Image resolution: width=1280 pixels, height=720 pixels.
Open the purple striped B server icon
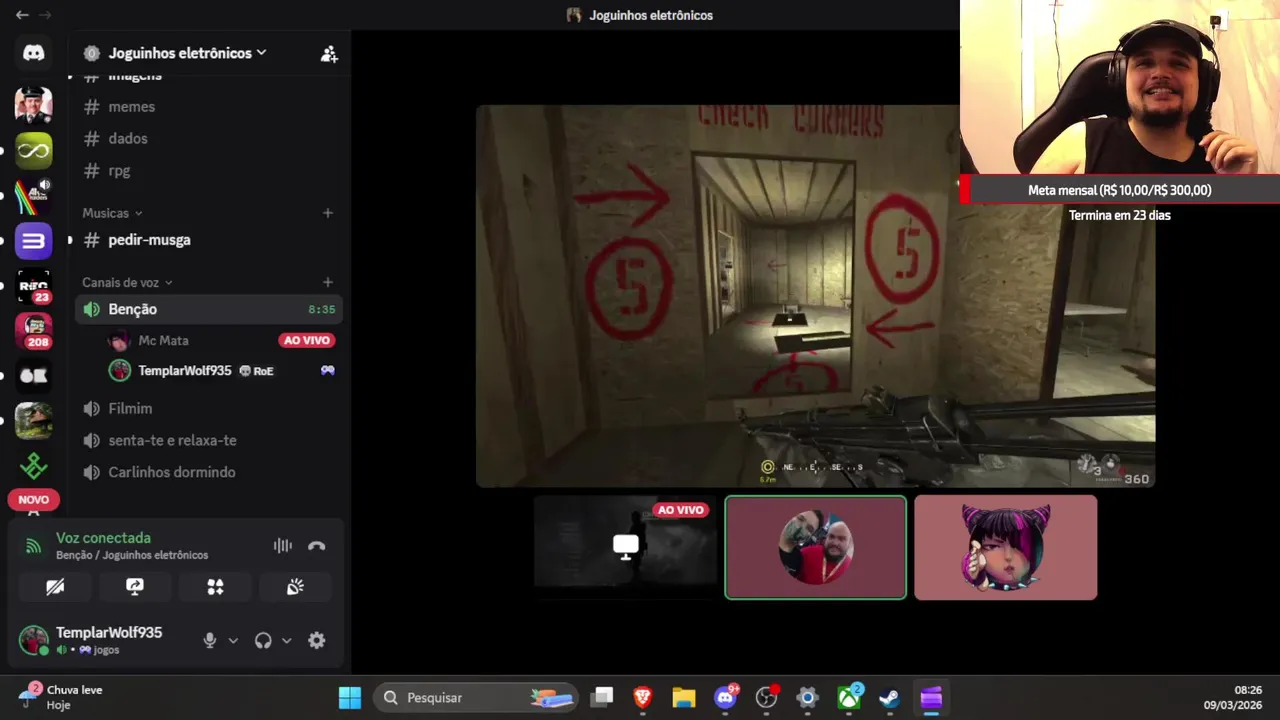(x=34, y=241)
